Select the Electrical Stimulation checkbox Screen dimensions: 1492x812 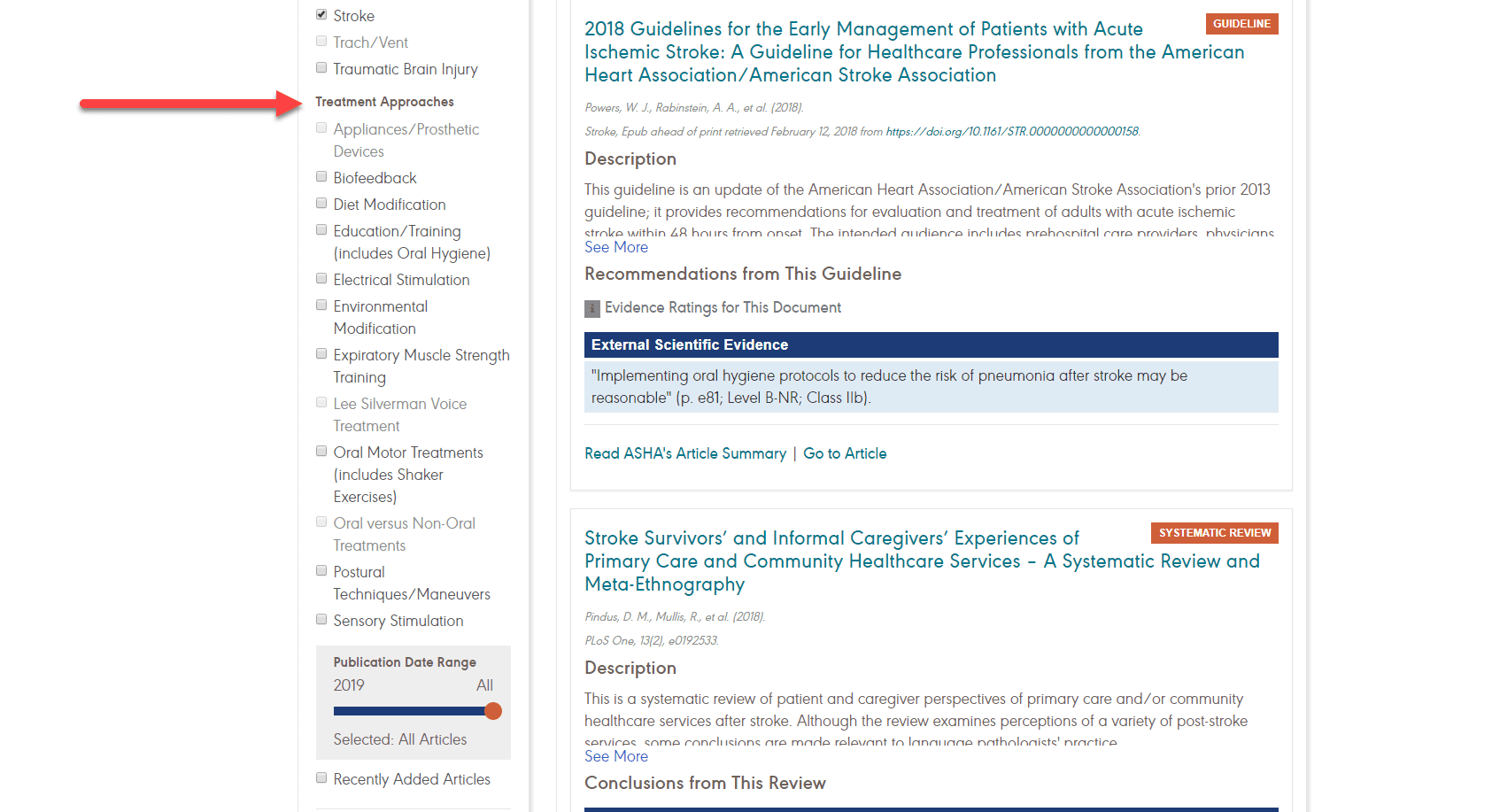tap(321, 279)
